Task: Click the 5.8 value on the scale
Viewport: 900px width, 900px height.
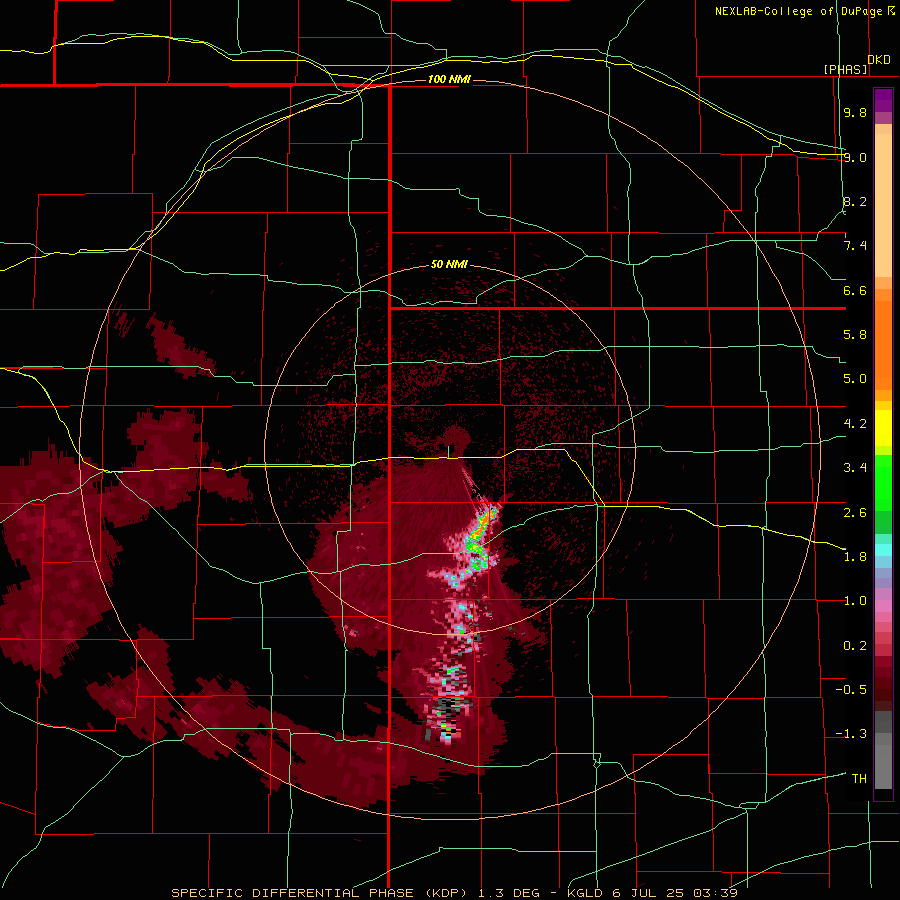Action: click(855, 335)
